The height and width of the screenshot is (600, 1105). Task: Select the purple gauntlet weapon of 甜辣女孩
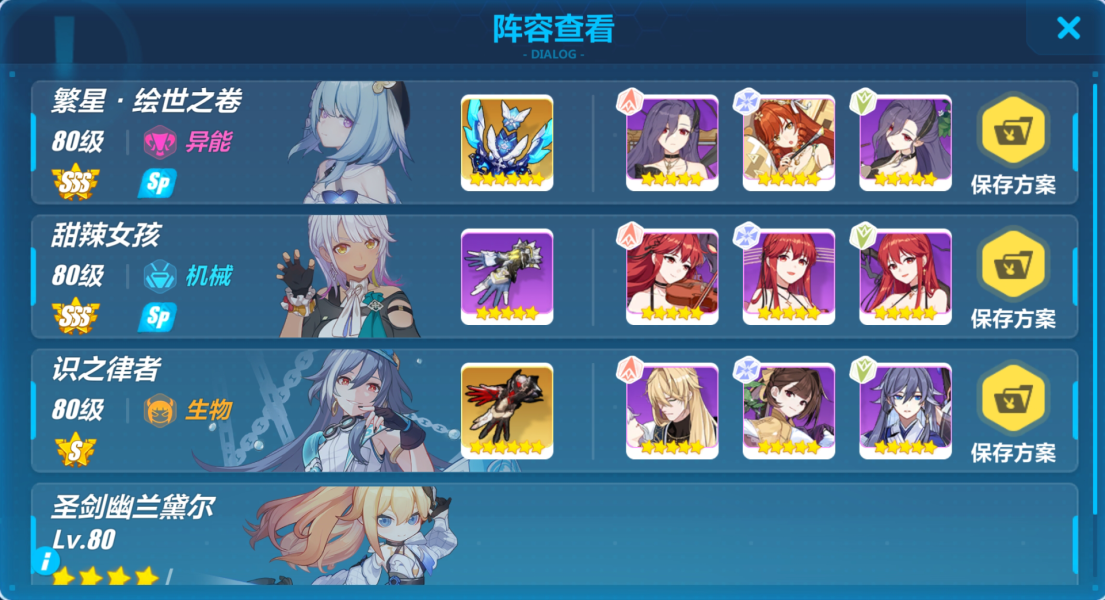(507, 277)
